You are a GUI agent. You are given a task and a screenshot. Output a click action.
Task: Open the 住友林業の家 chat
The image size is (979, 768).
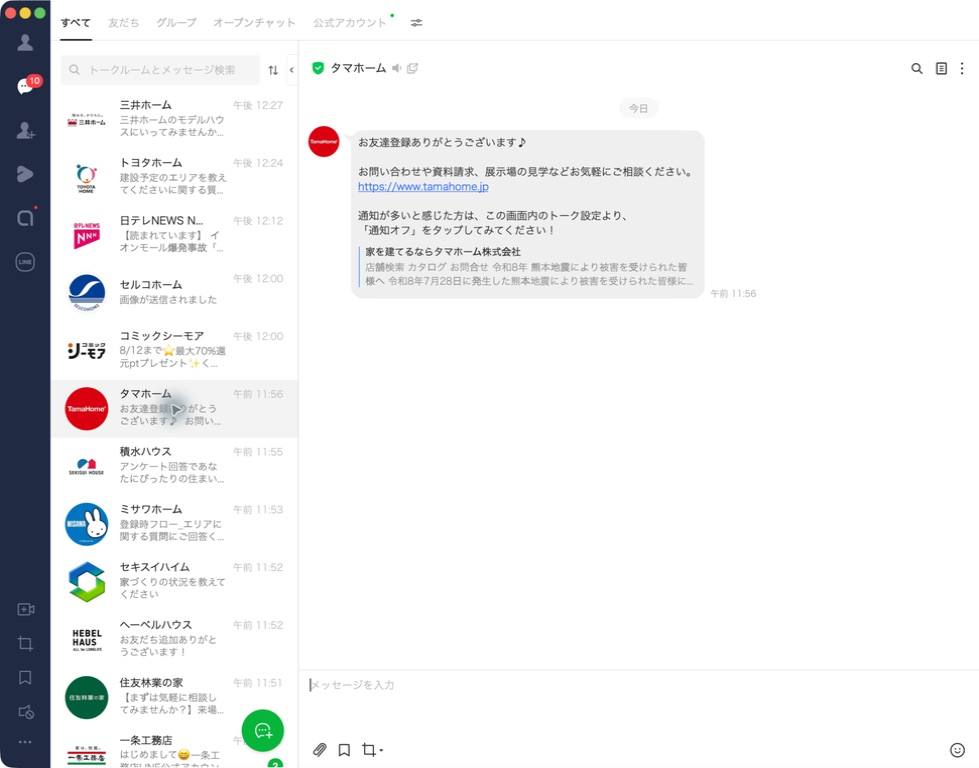coord(174,696)
